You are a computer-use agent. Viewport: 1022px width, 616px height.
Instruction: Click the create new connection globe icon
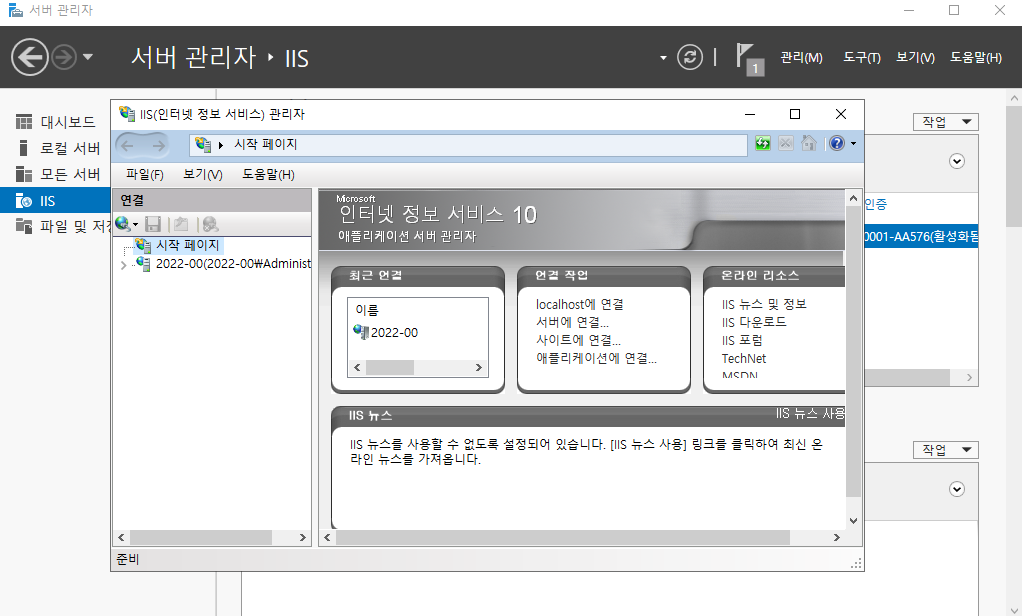tap(123, 224)
